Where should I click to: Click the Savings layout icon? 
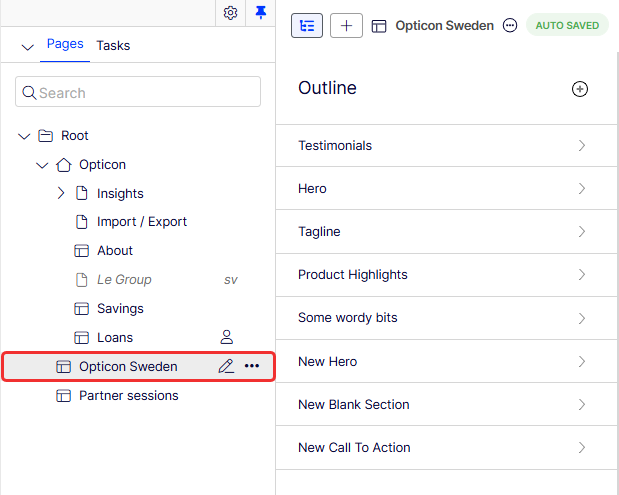pyautogui.click(x=82, y=309)
